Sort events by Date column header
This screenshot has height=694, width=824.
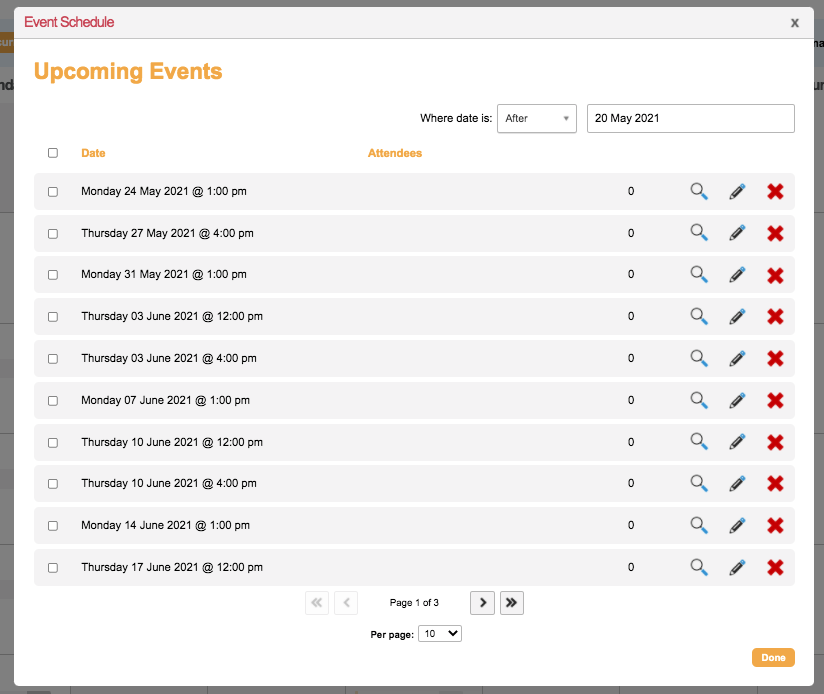click(93, 153)
